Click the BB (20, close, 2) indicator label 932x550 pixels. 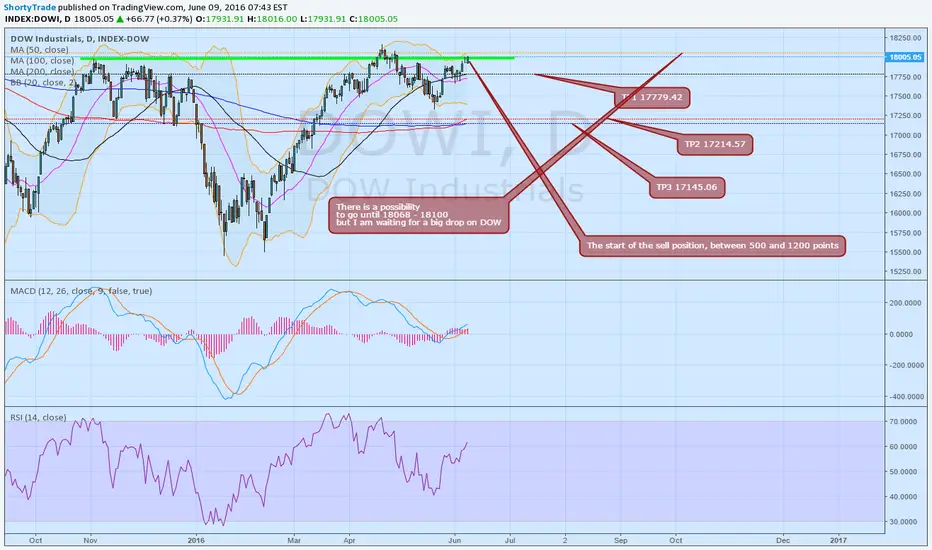pos(41,83)
